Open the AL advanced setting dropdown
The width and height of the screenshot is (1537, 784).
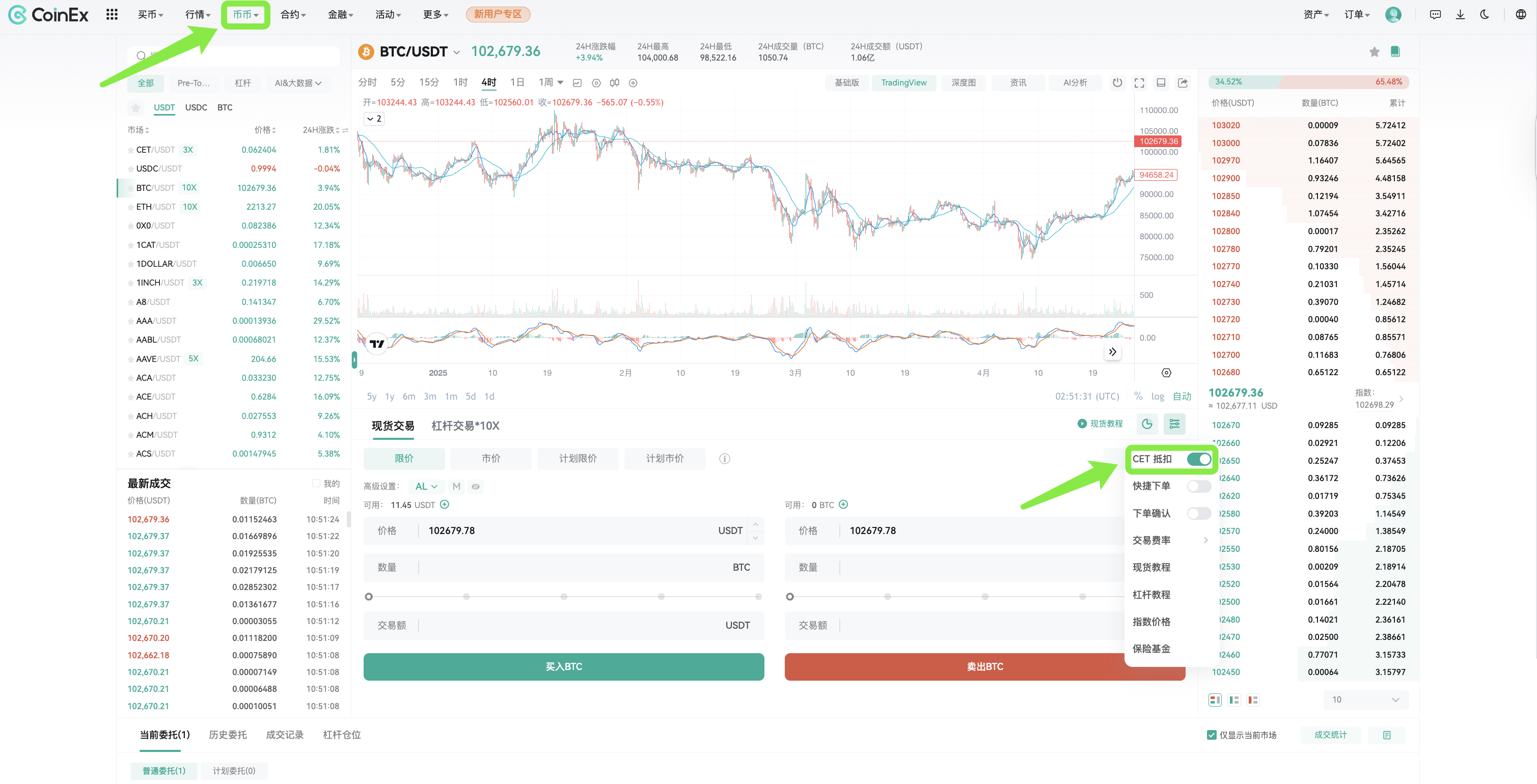pyautogui.click(x=426, y=487)
